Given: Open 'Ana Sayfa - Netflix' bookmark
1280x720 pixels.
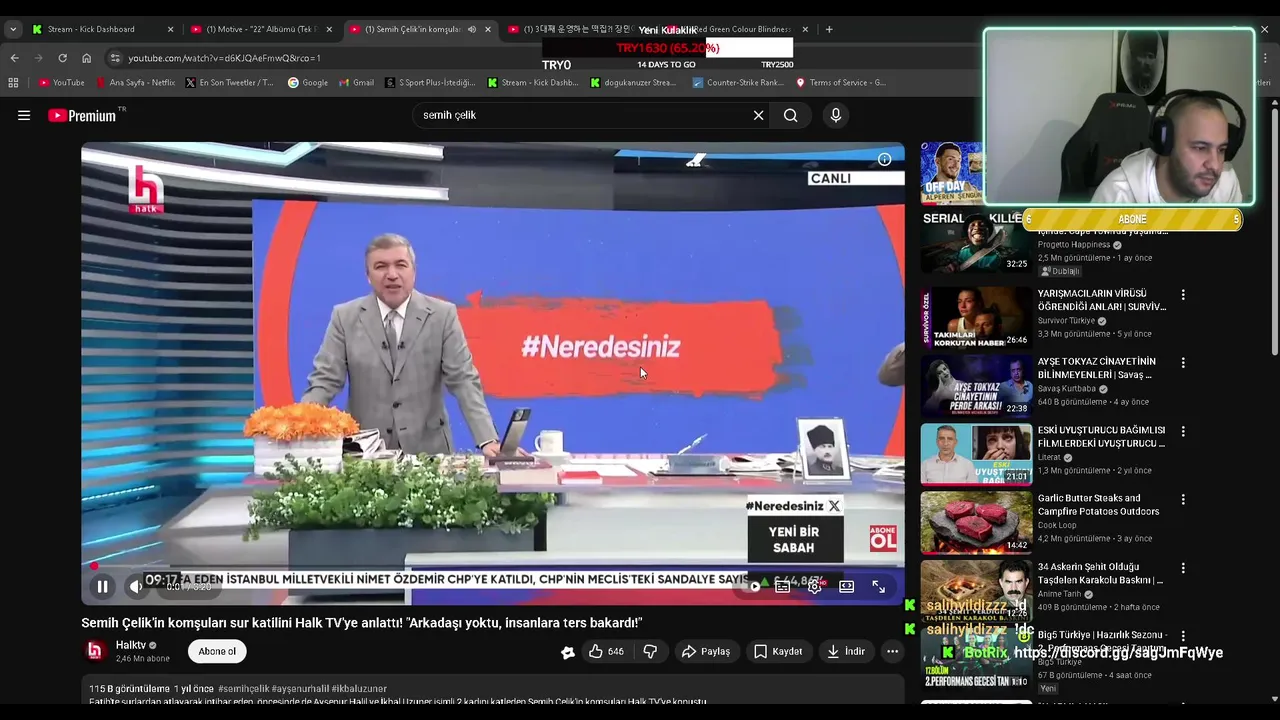Looking at the screenshot, I should click(135, 83).
